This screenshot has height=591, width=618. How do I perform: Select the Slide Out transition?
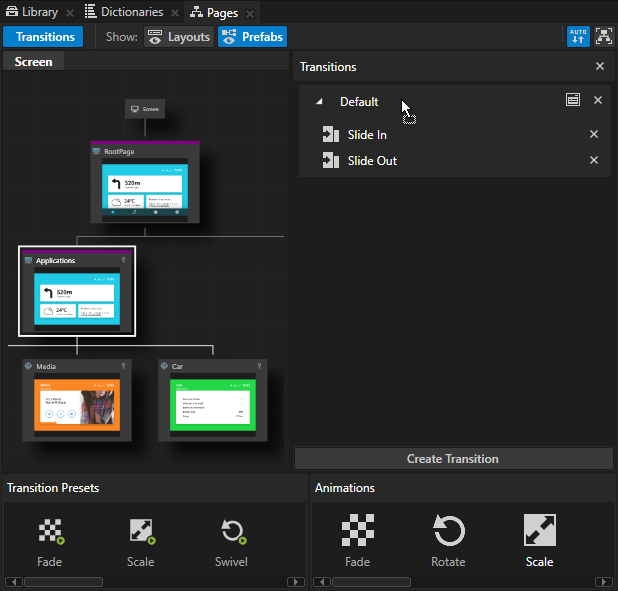click(x=372, y=161)
